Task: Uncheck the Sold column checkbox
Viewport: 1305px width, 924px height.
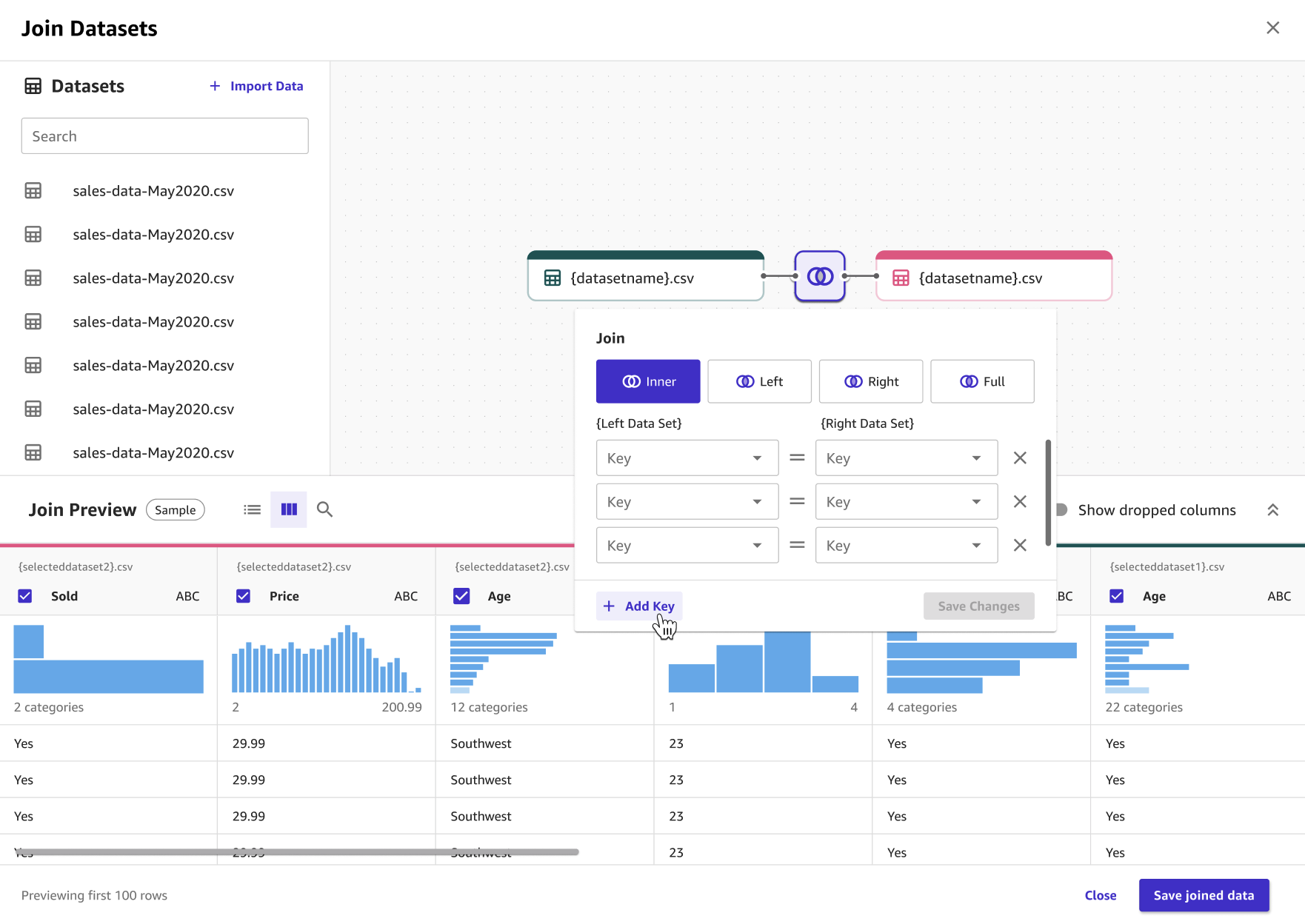Action: click(x=25, y=596)
